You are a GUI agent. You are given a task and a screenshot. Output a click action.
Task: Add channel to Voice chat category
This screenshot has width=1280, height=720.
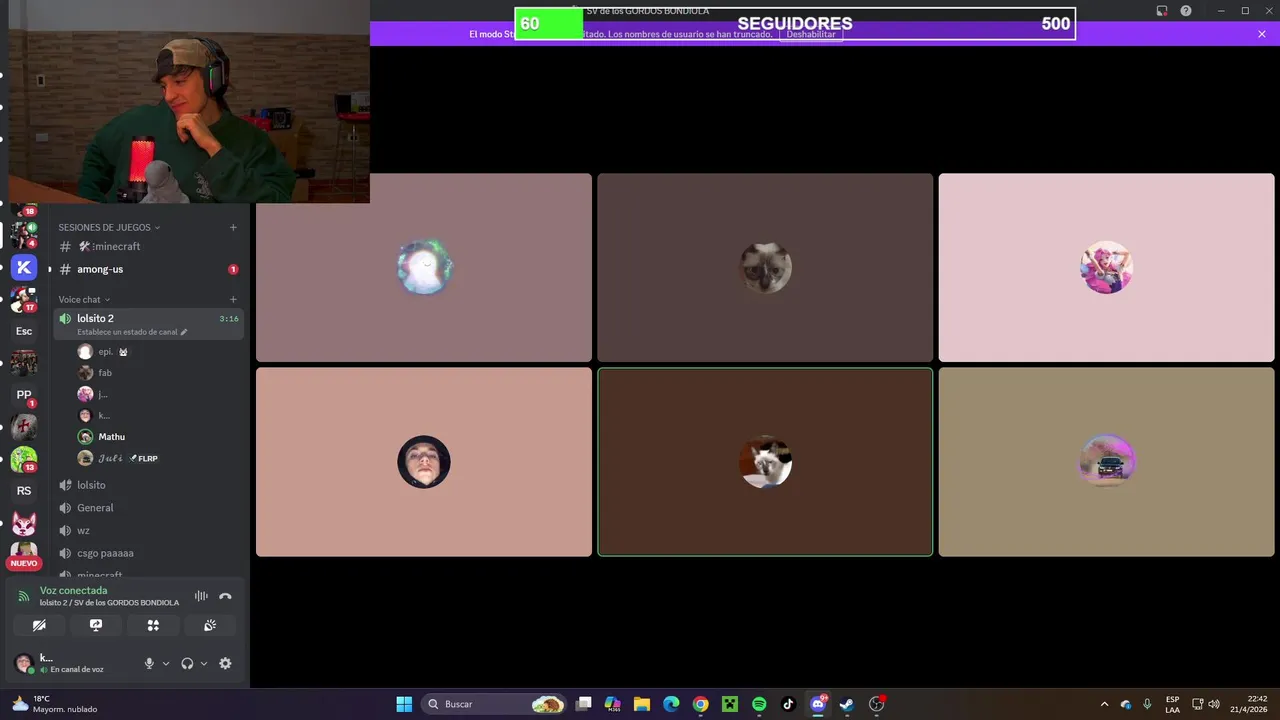point(233,299)
